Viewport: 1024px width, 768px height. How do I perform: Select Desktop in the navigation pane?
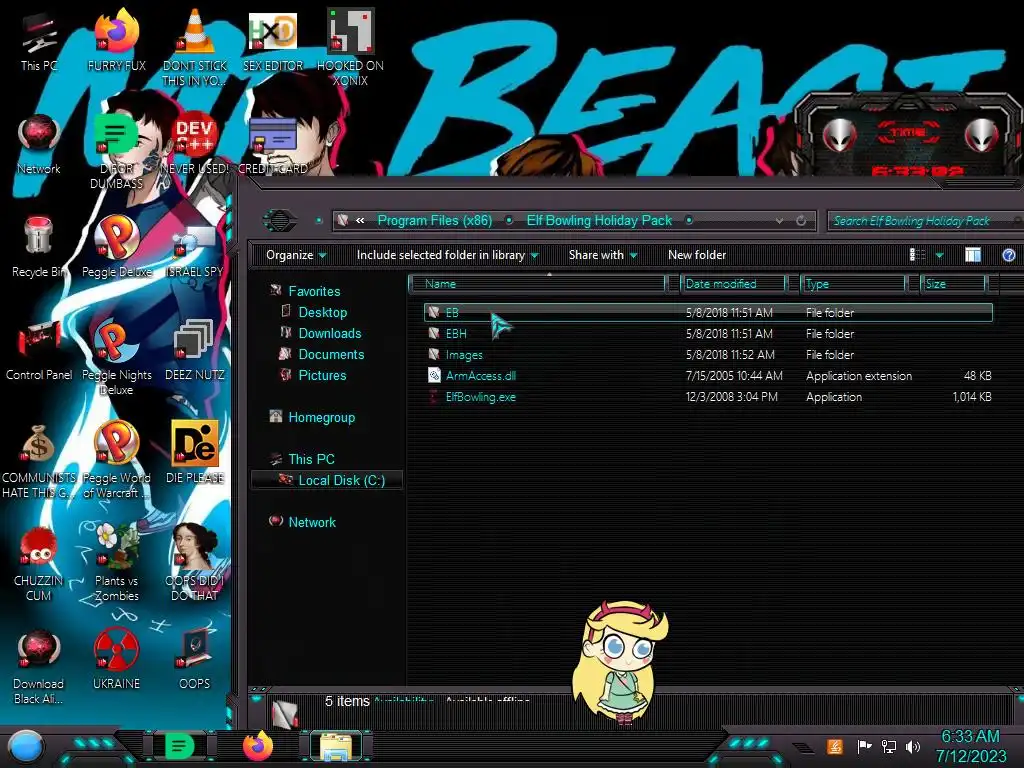(x=323, y=312)
